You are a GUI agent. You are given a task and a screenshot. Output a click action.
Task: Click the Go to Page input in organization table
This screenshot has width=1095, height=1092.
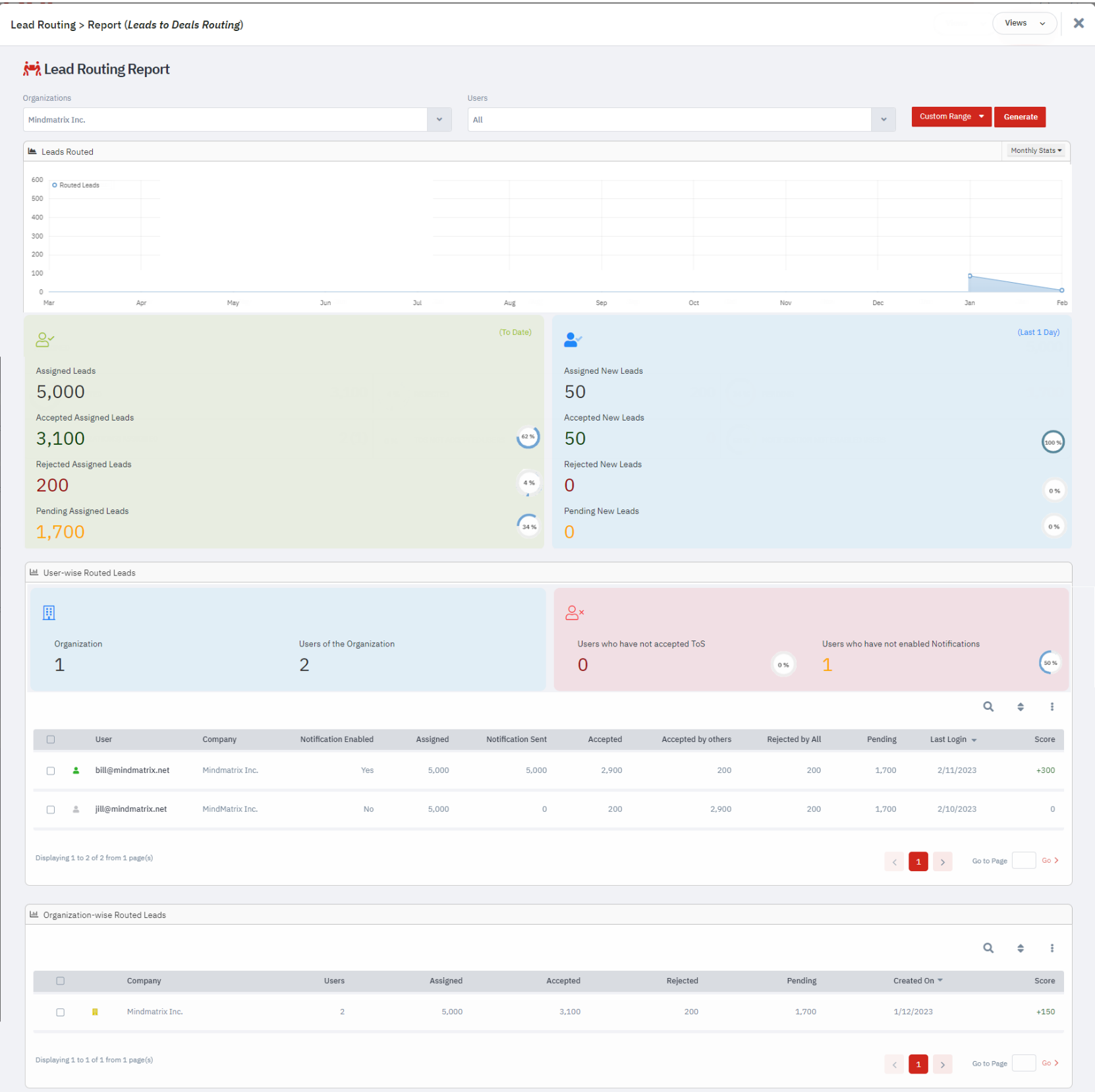(1023, 1063)
